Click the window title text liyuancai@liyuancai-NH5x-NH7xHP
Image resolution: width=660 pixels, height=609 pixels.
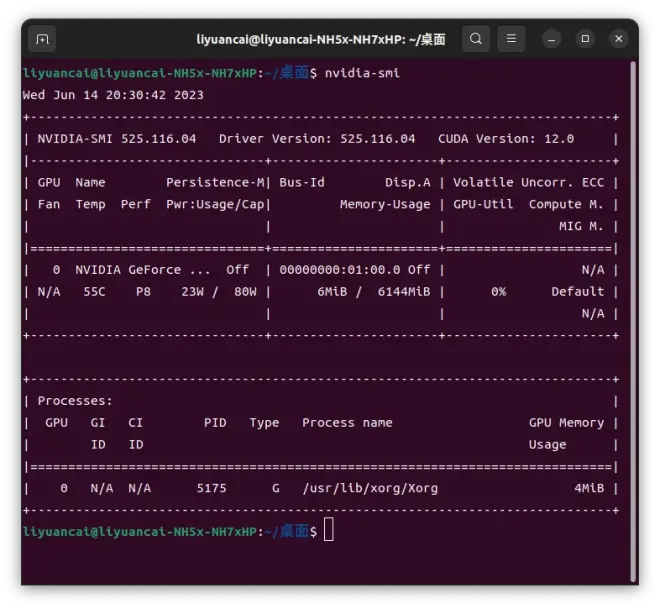click(x=301, y=39)
